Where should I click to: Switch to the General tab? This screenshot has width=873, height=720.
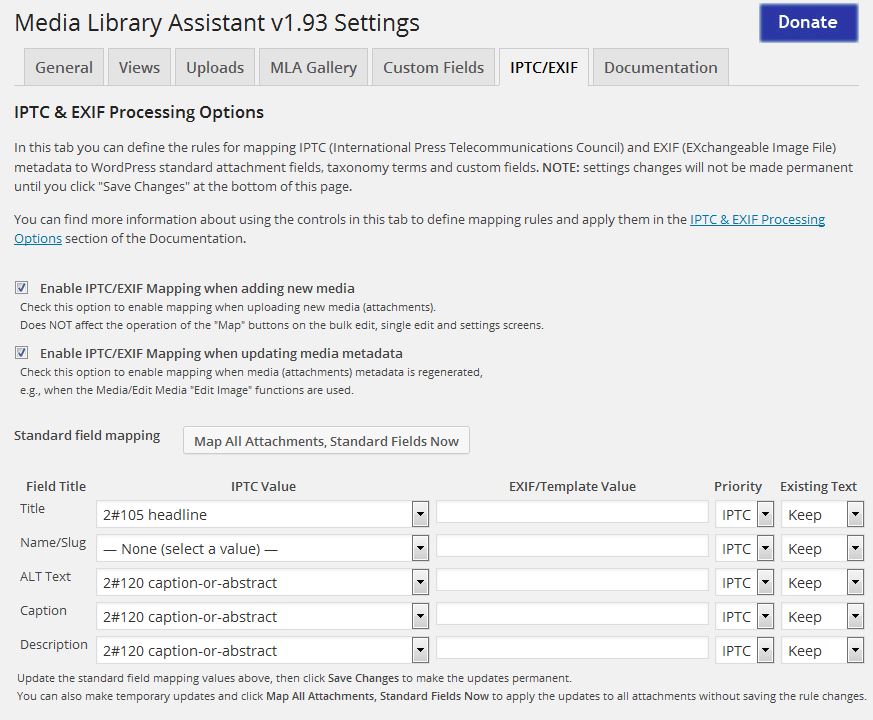coord(64,67)
